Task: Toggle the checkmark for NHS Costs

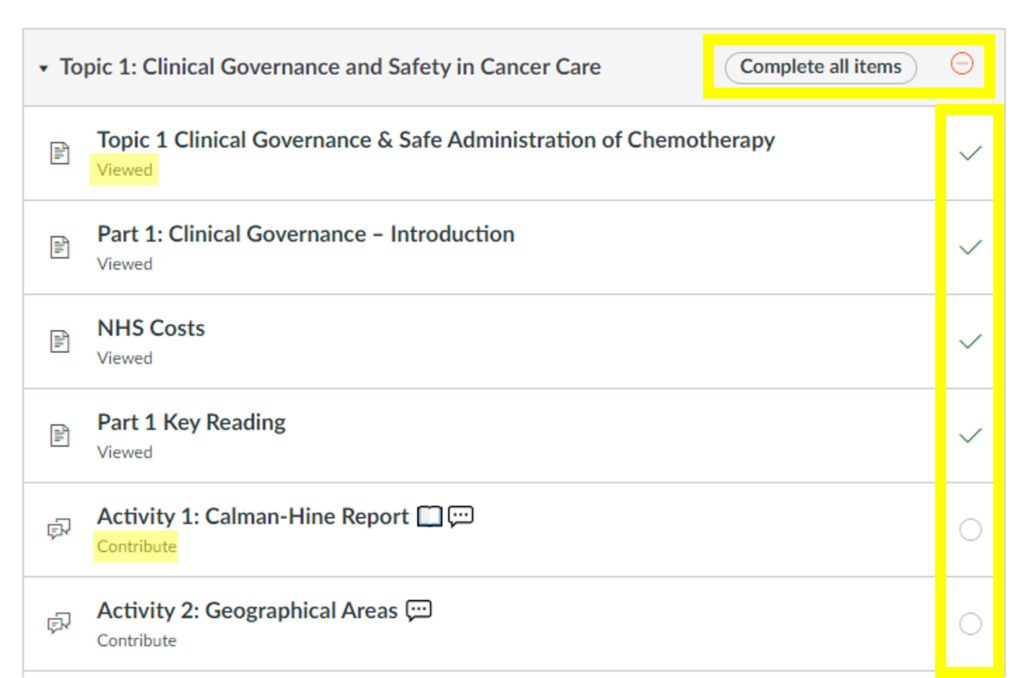Action: 970,341
